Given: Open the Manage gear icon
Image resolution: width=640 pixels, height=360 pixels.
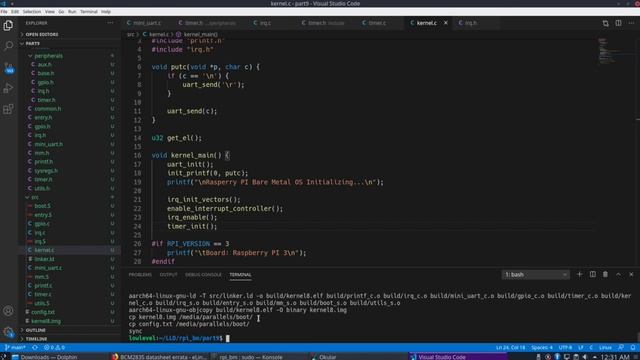Looking at the screenshot, I should tap(8, 332).
